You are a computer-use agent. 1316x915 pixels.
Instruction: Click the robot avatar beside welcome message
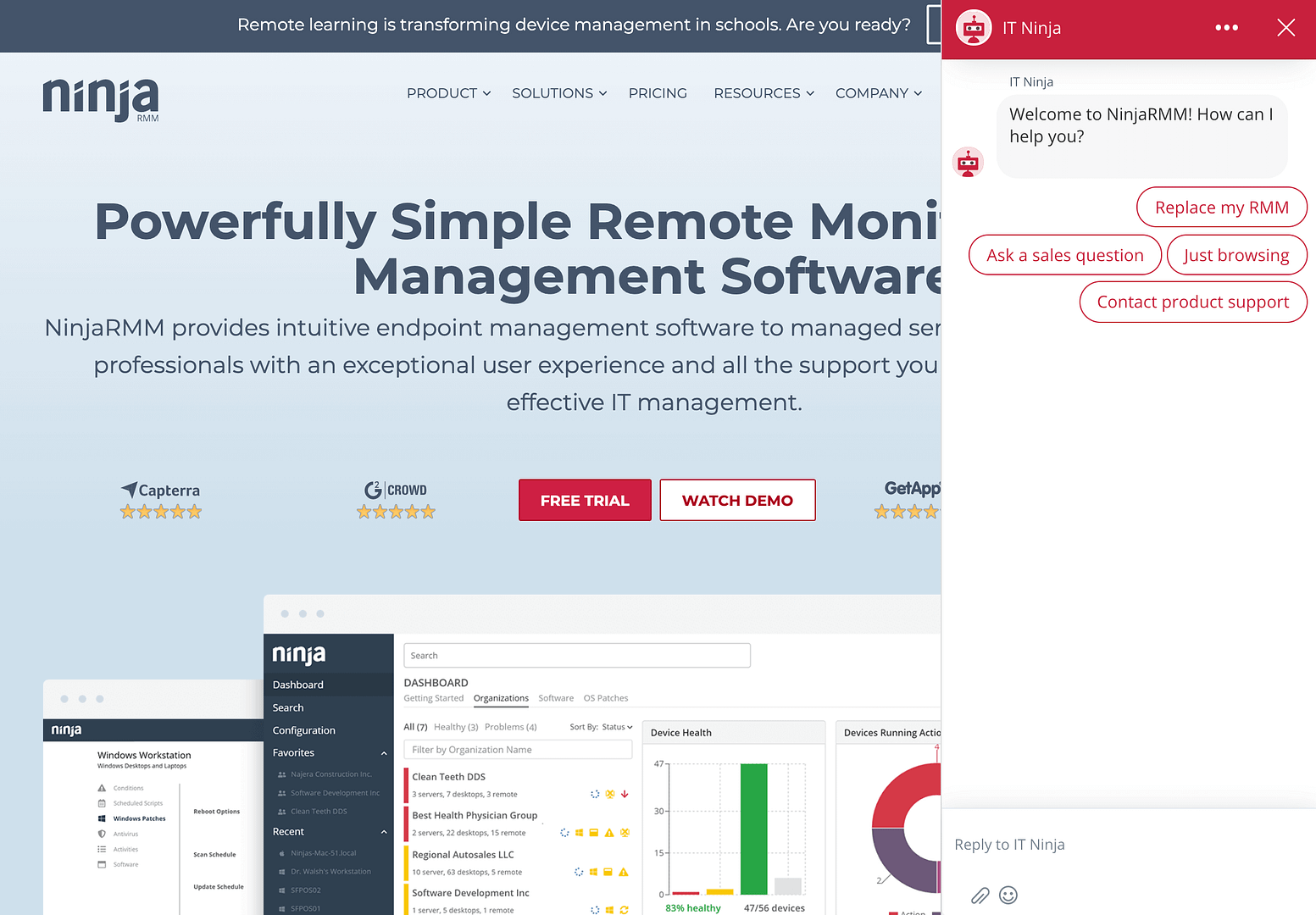coord(968,162)
